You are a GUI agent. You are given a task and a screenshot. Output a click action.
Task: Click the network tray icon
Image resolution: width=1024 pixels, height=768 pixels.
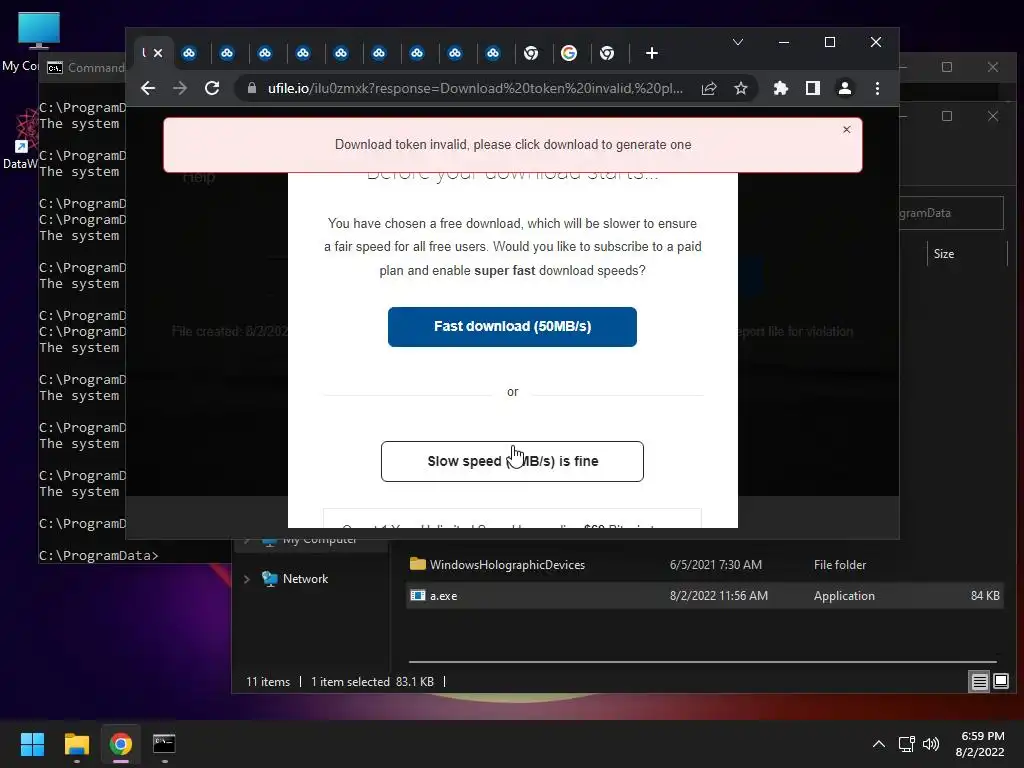906,744
